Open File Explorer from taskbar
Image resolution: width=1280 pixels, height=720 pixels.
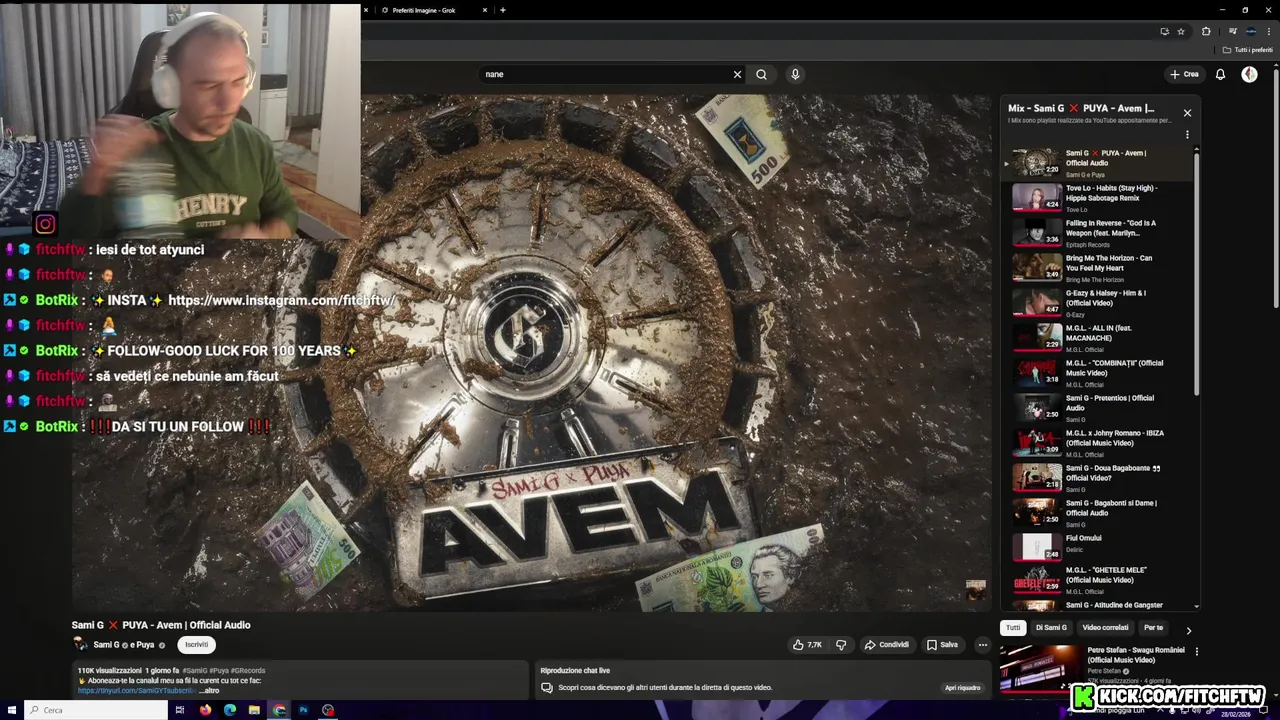pyautogui.click(x=254, y=710)
